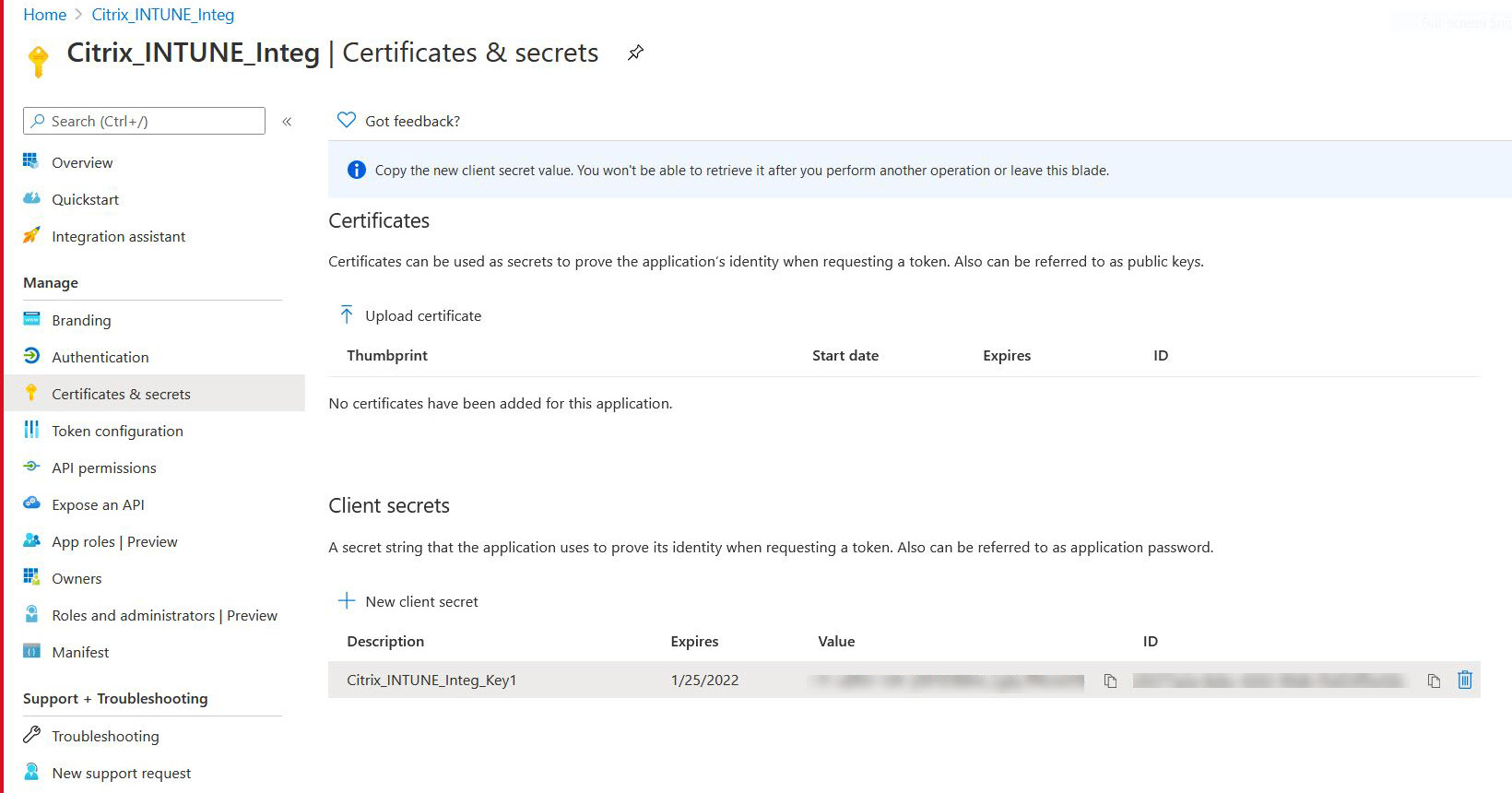1512x793 pixels.
Task: Open the Troubleshooting page
Action: (x=105, y=736)
